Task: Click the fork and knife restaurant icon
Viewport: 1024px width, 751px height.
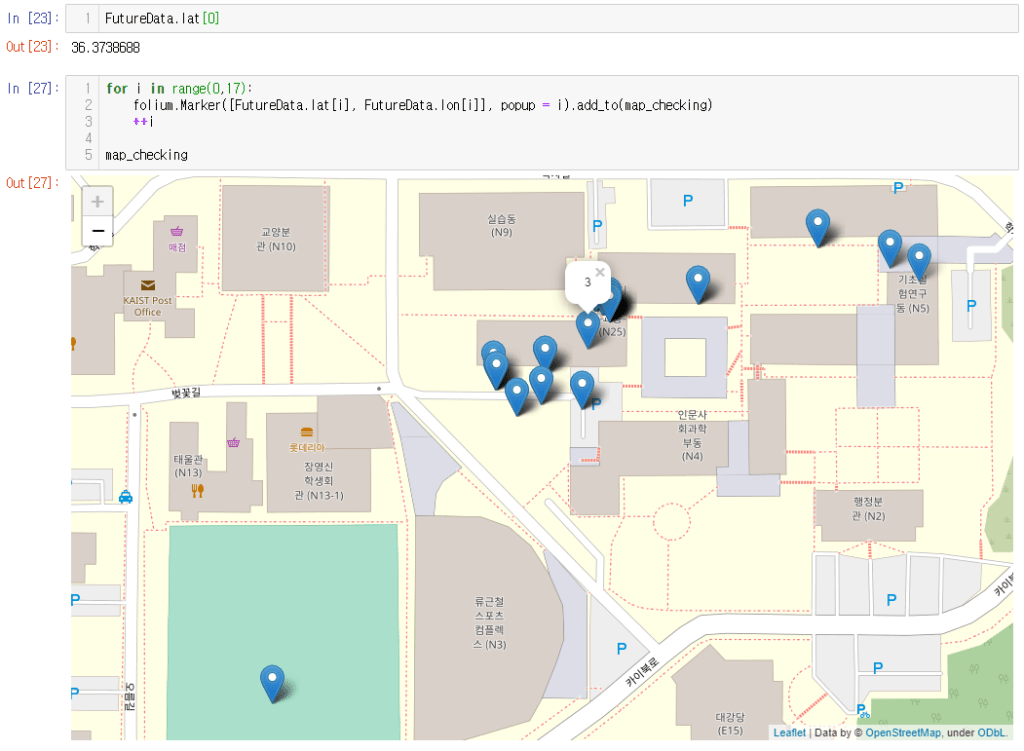Action: click(197, 490)
